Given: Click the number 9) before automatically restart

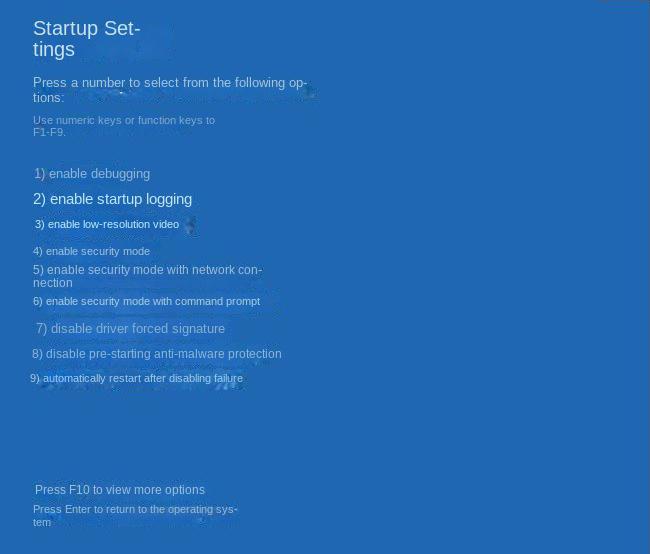Looking at the screenshot, I should click(35, 378).
